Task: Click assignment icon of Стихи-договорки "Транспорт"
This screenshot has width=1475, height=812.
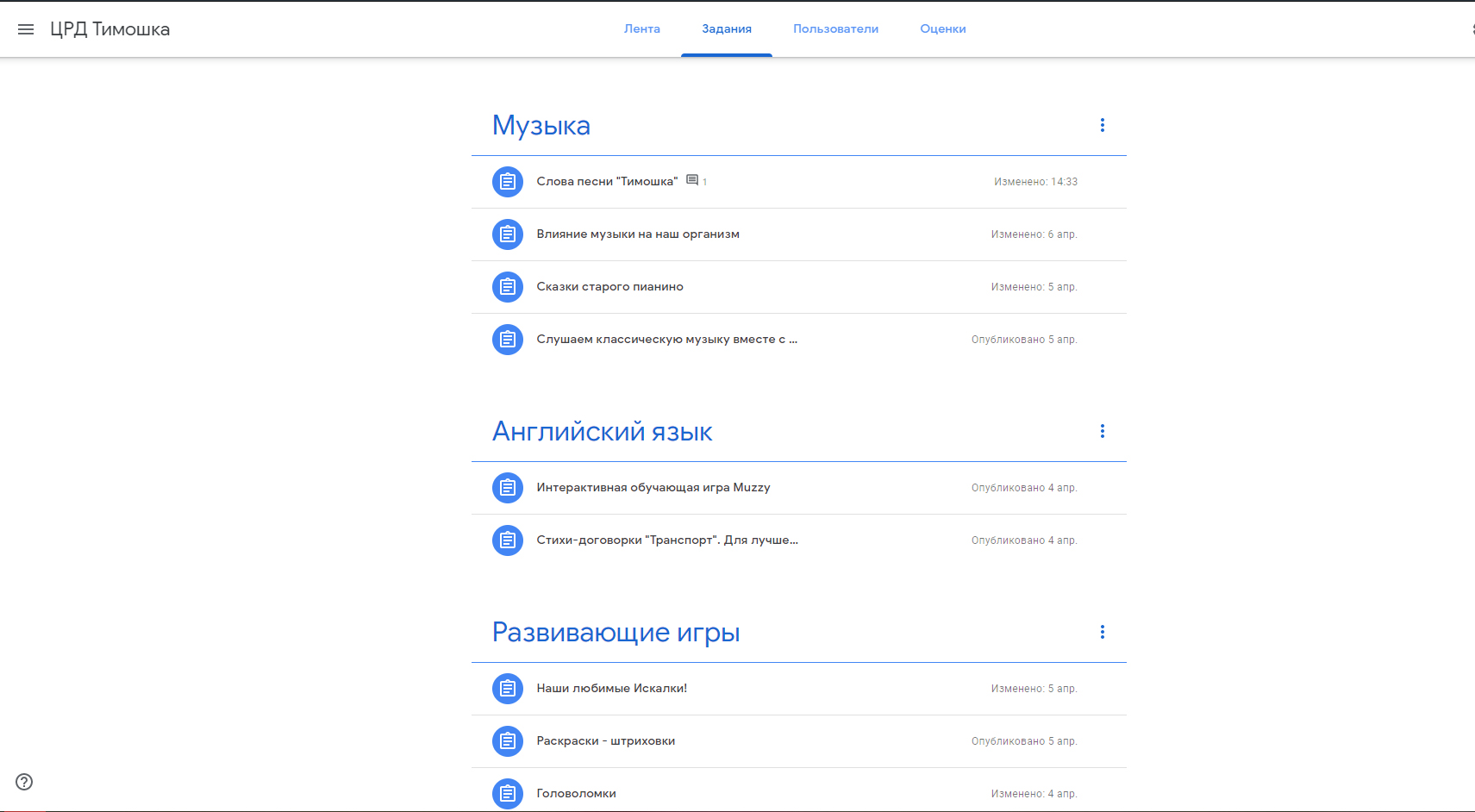Action: (508, 540)
